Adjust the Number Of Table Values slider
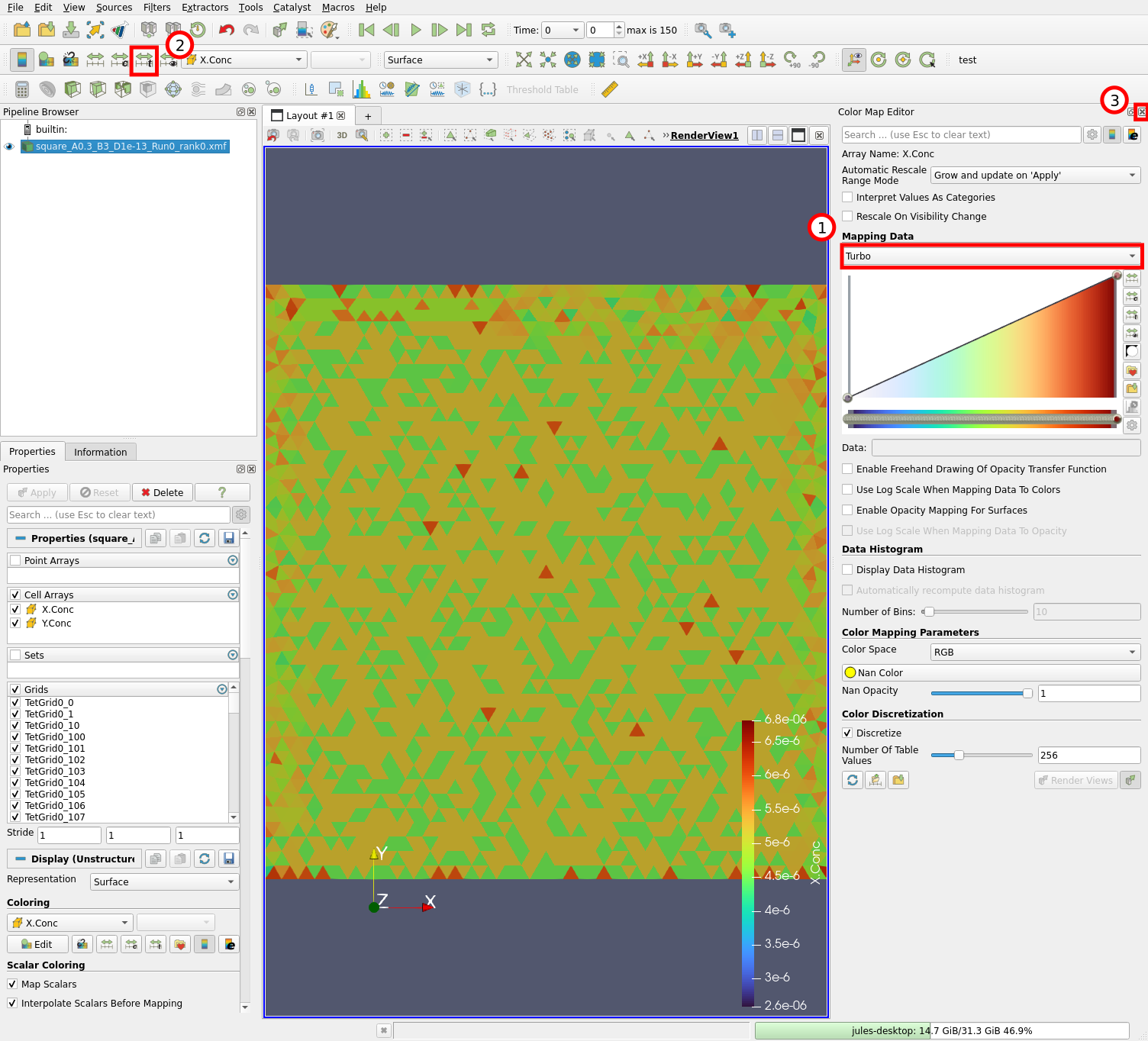Screen dimensions: 1148x1041 (x=982, y=755)
